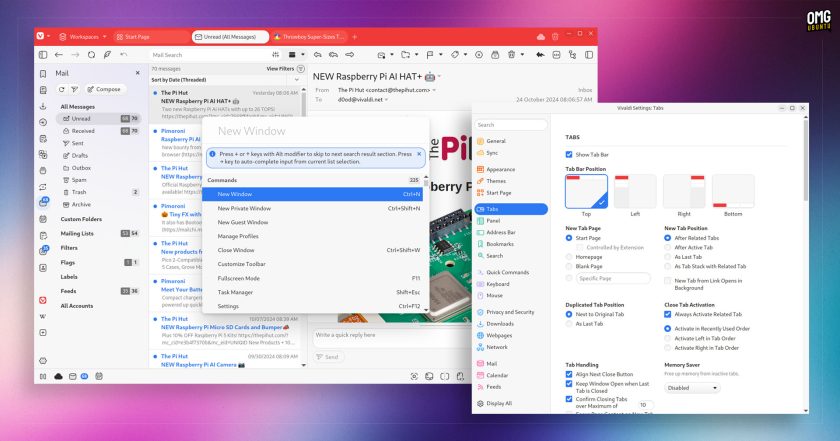The image size is (840, 441).
Task: Open the Vivaldi menu logo button
Action: 40,36
